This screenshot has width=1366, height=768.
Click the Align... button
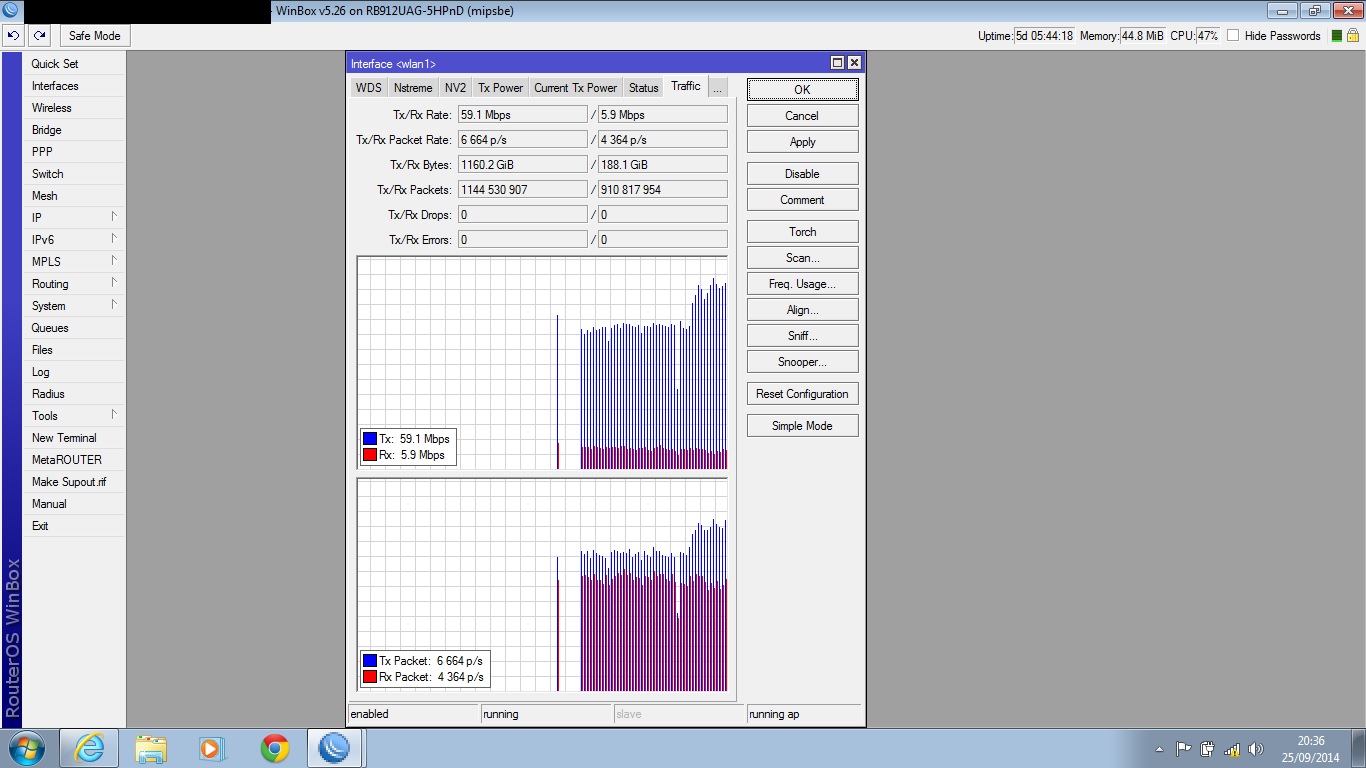click(x=802, y=310)
